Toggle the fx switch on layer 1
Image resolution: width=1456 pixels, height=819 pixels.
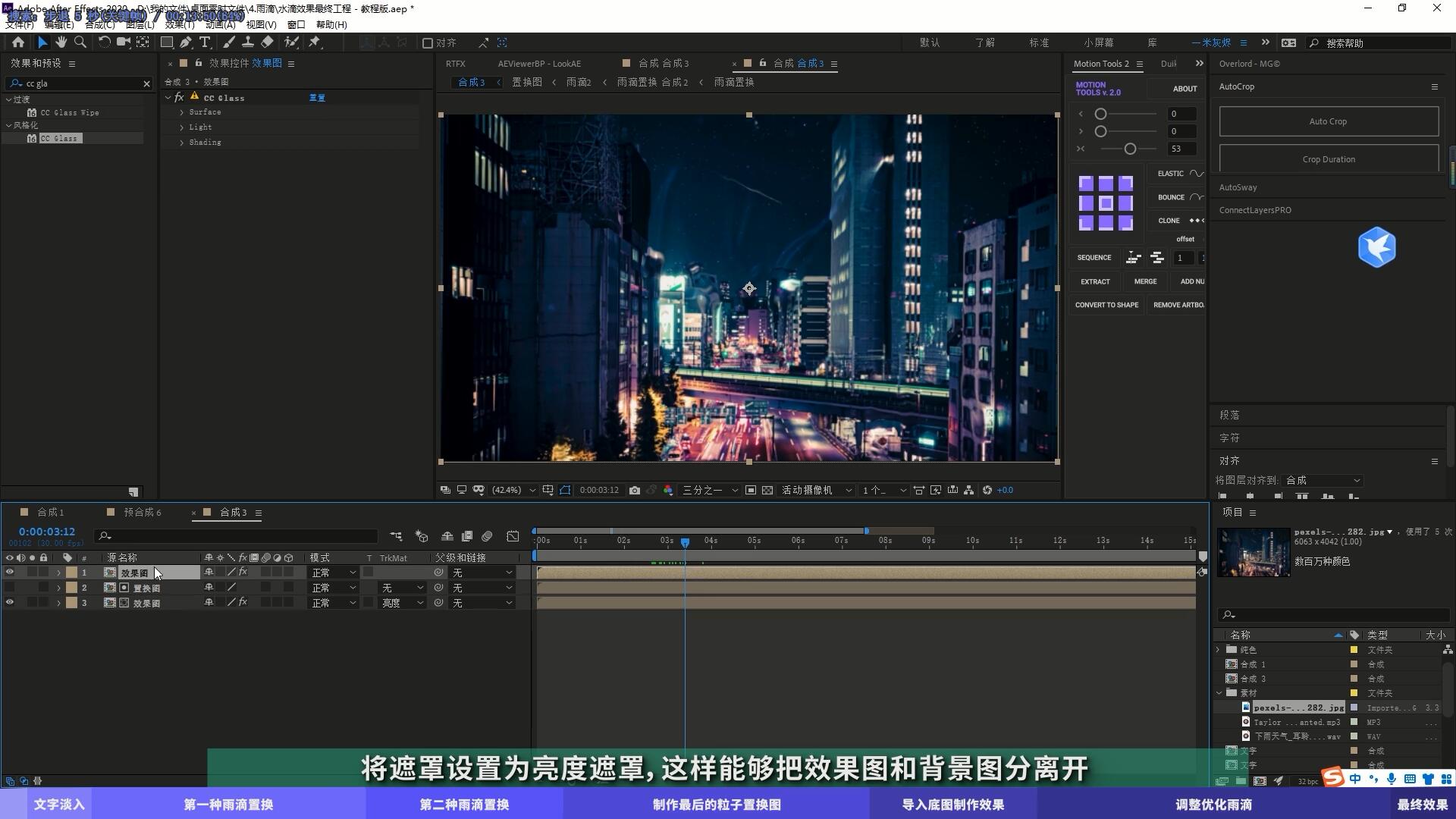click(x=243, y=572)
